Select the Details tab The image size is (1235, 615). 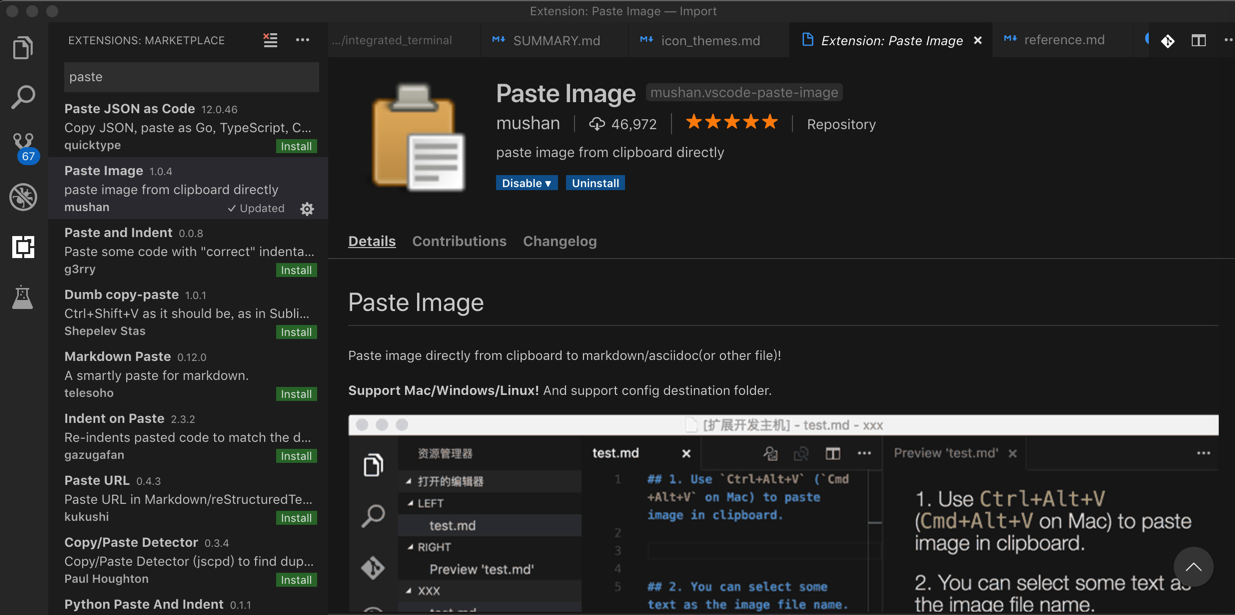[372, 241]
